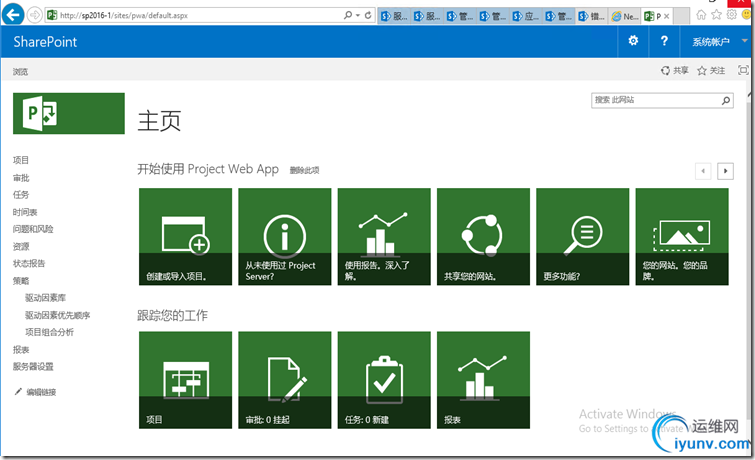Open 状态报告 in the left navigation
755x460 pixels.
(28, 263)
